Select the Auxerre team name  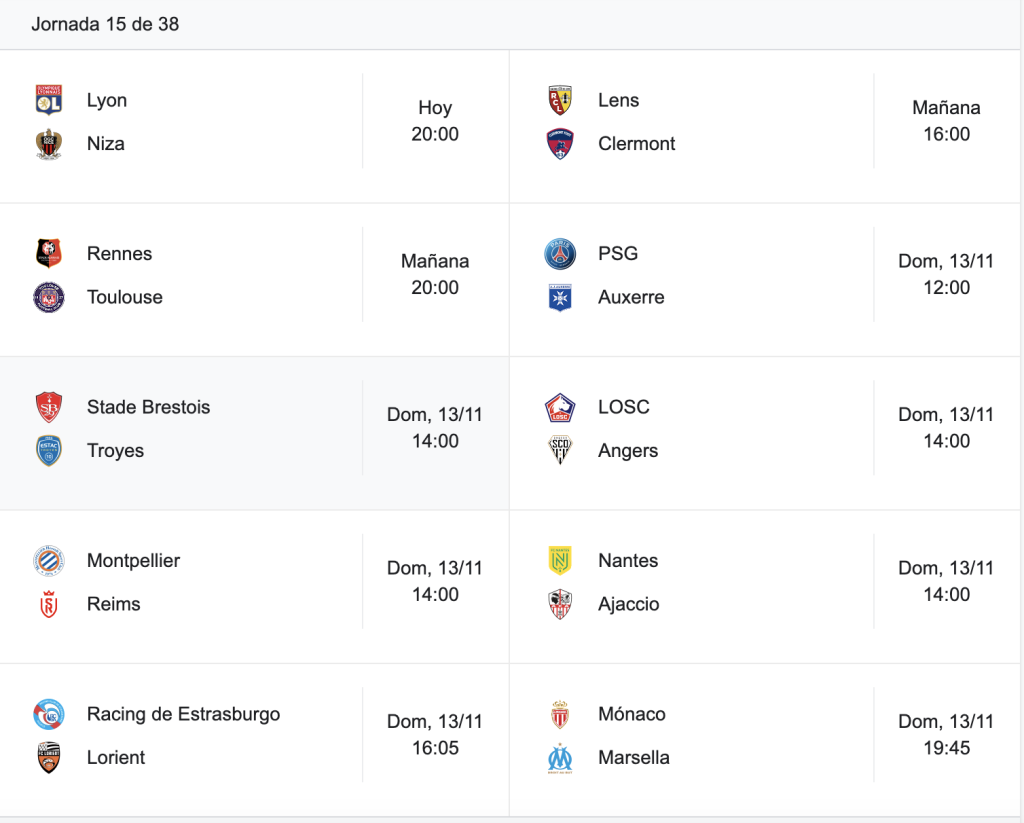point(631,297)
